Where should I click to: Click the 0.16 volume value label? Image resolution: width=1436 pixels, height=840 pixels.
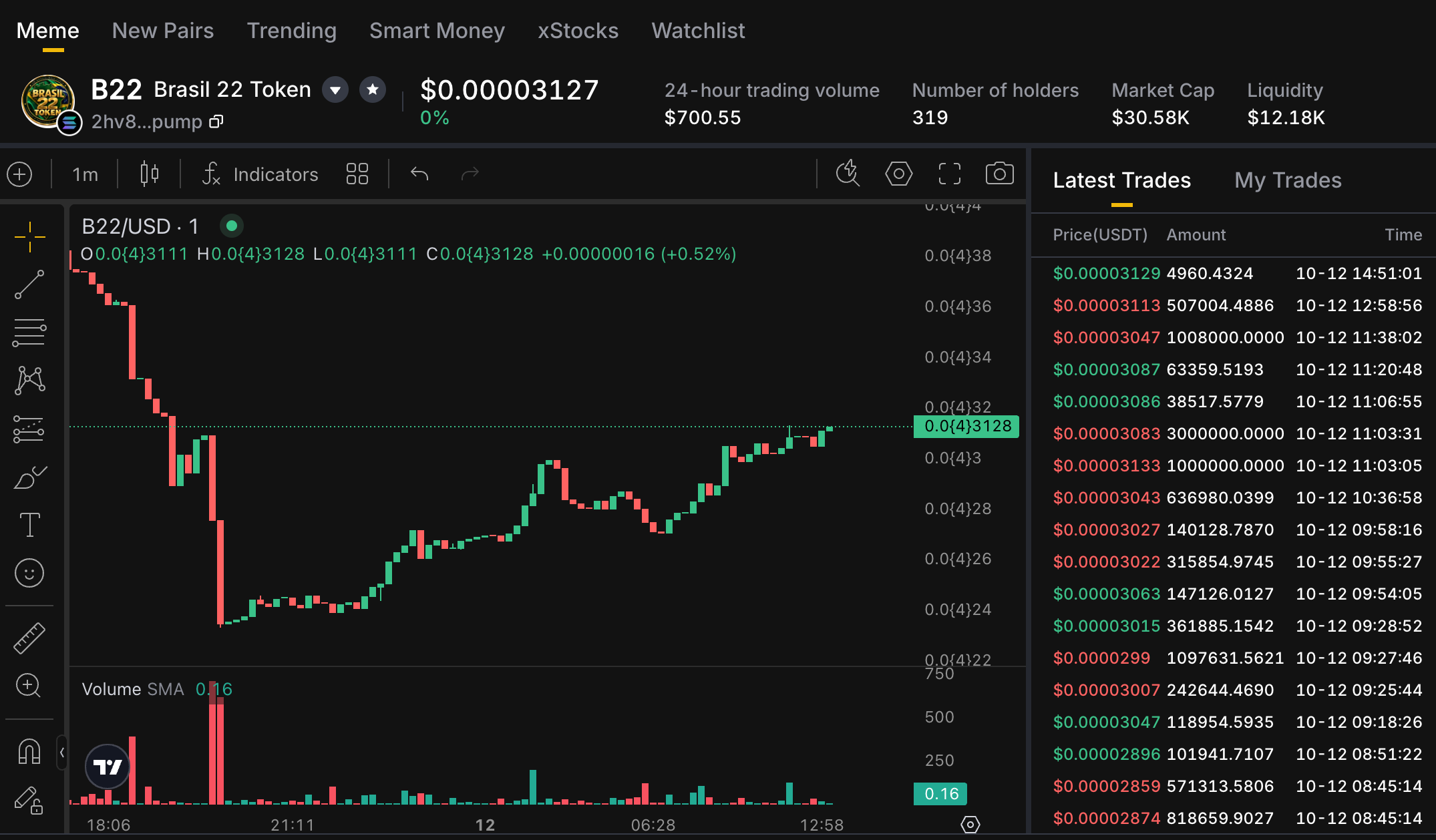pyautogui.click(x=940, y=794)
